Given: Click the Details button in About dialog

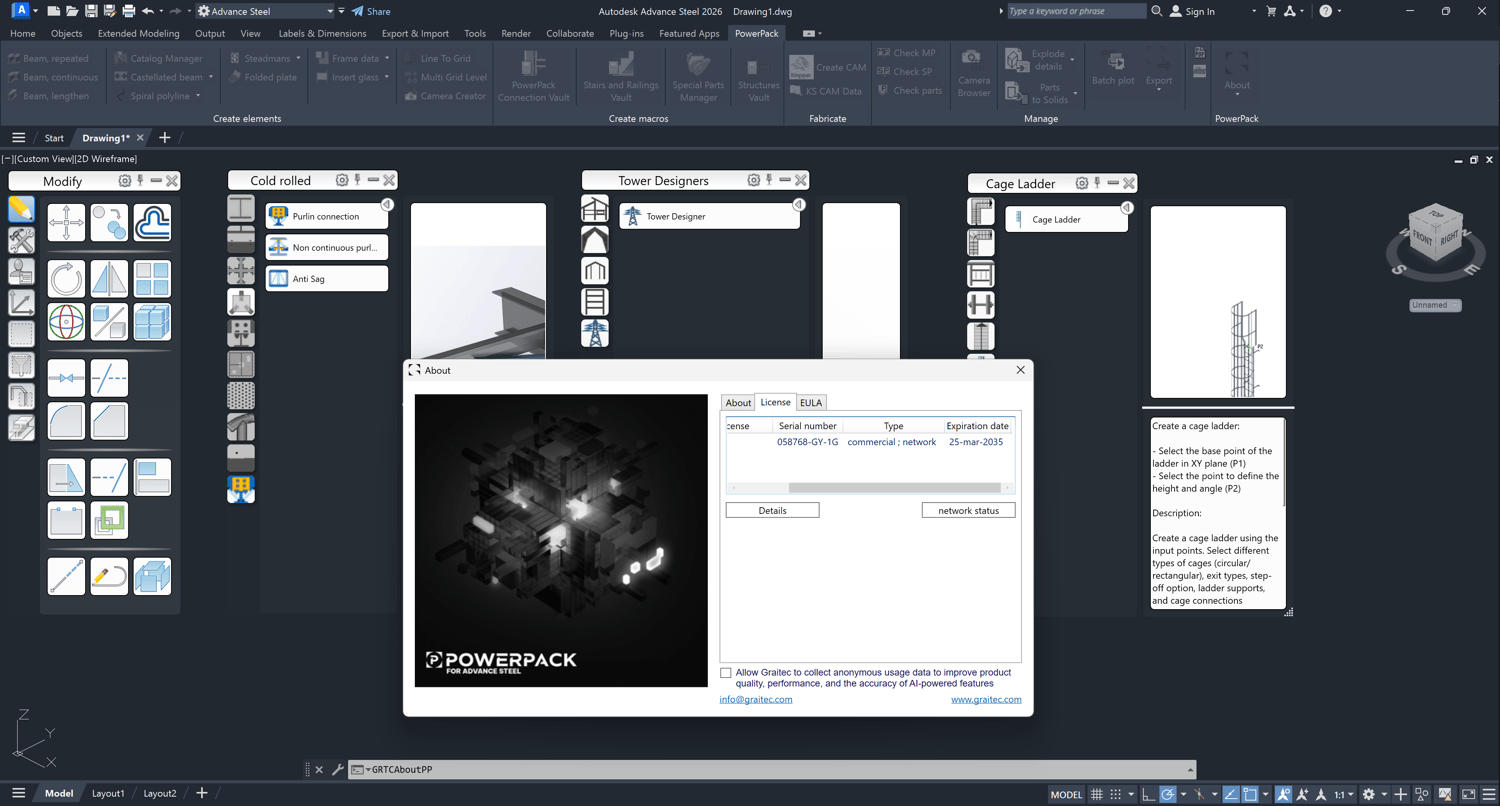Looking at the screenshot, I should (x=772, y=510).
